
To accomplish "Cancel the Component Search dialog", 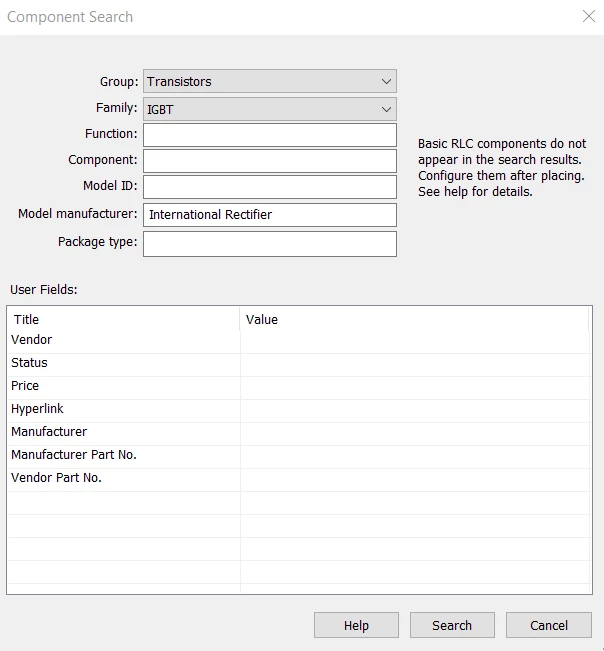I will [x=548, y=625].
